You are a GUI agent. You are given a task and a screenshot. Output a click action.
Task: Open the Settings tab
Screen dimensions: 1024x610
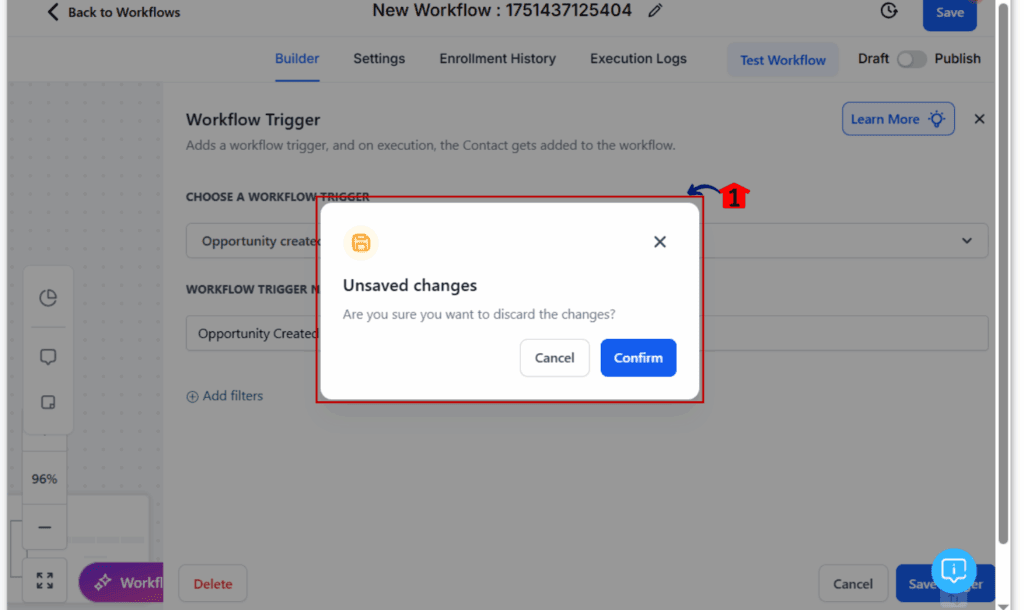point(379,59)
